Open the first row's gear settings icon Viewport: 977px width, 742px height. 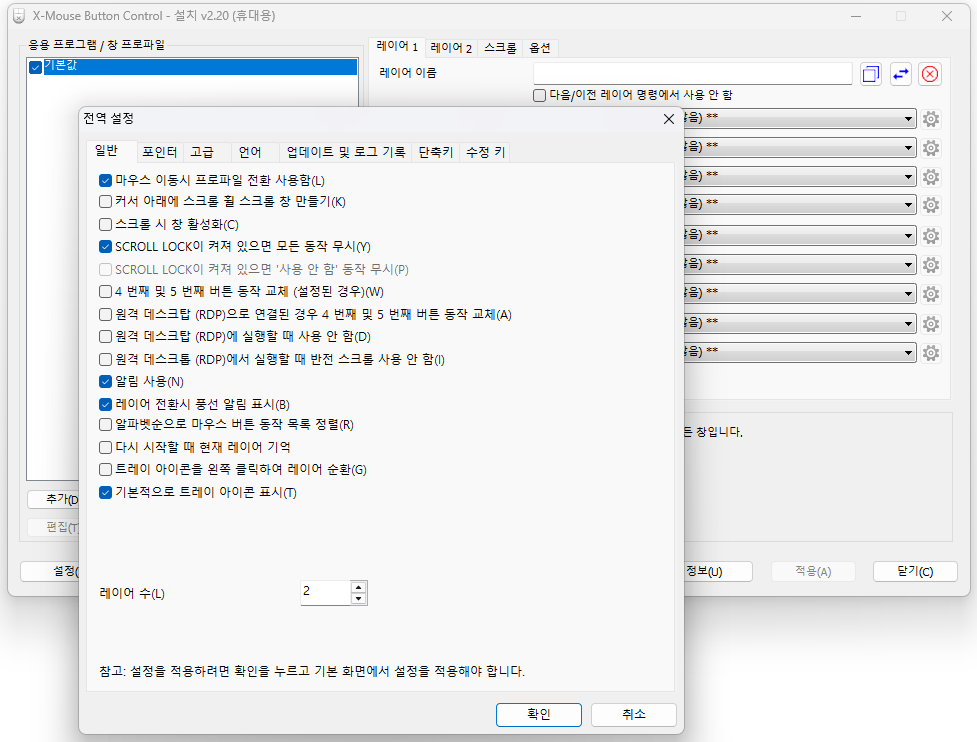[x=931, y=118]
